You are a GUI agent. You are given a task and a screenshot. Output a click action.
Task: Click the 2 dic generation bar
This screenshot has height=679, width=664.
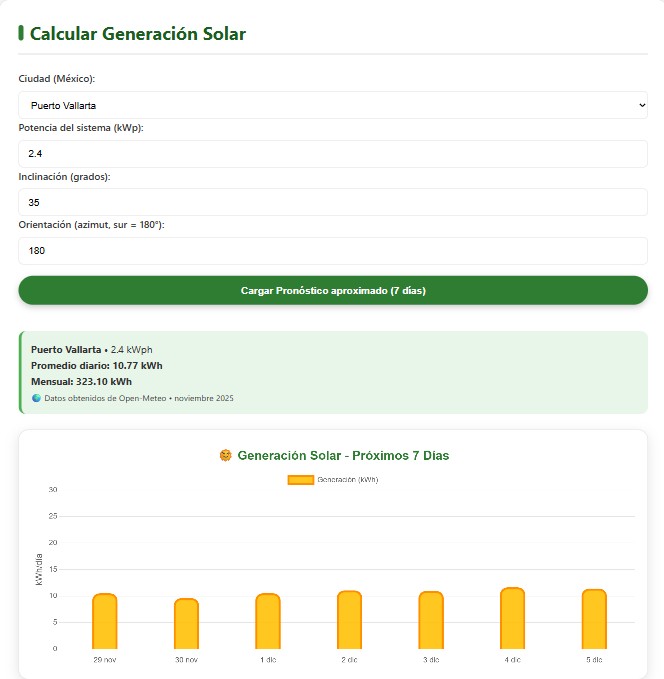tap(349, 620)
